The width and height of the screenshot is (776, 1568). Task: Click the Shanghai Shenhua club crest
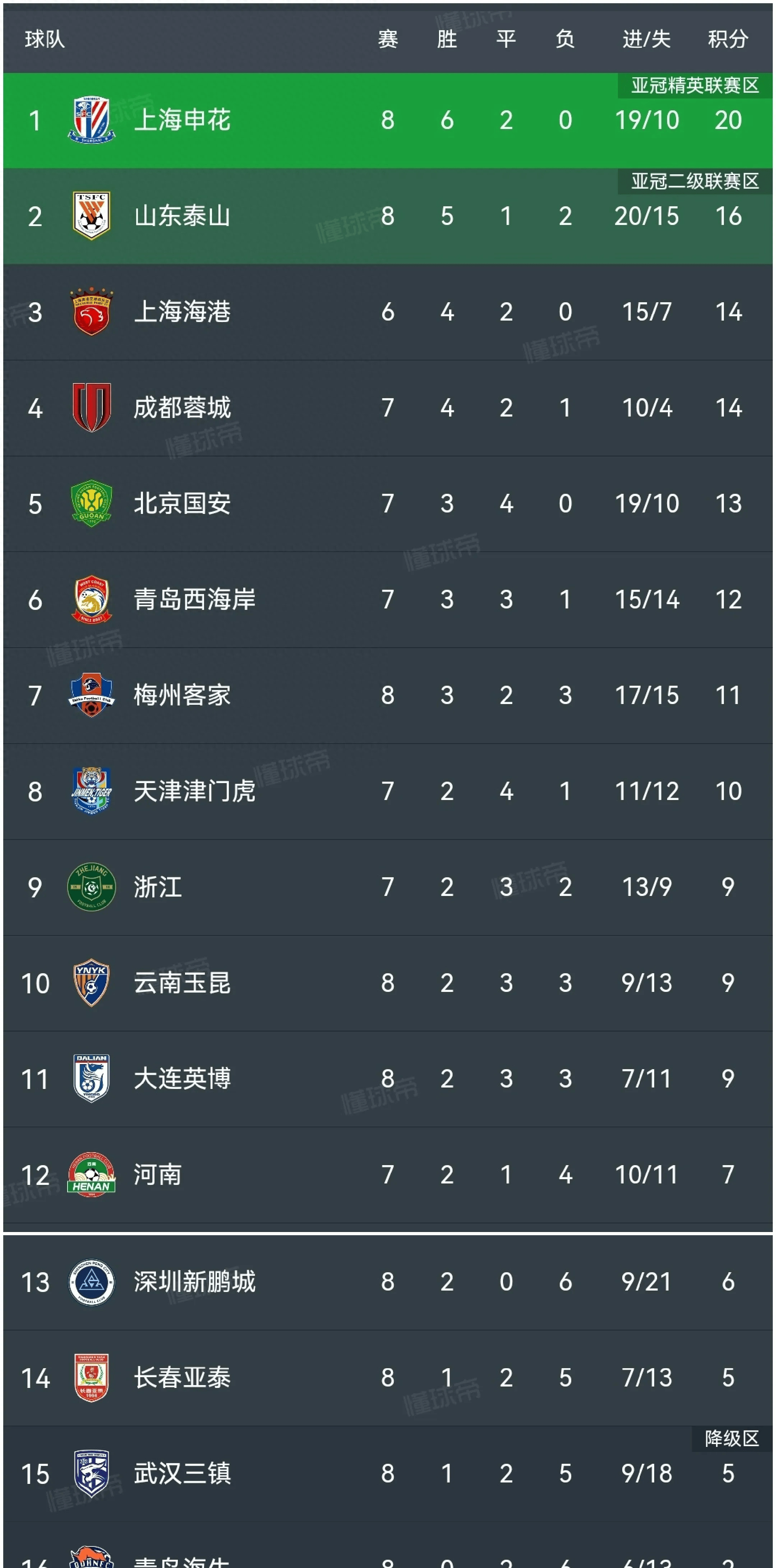[x=91, y=120]
